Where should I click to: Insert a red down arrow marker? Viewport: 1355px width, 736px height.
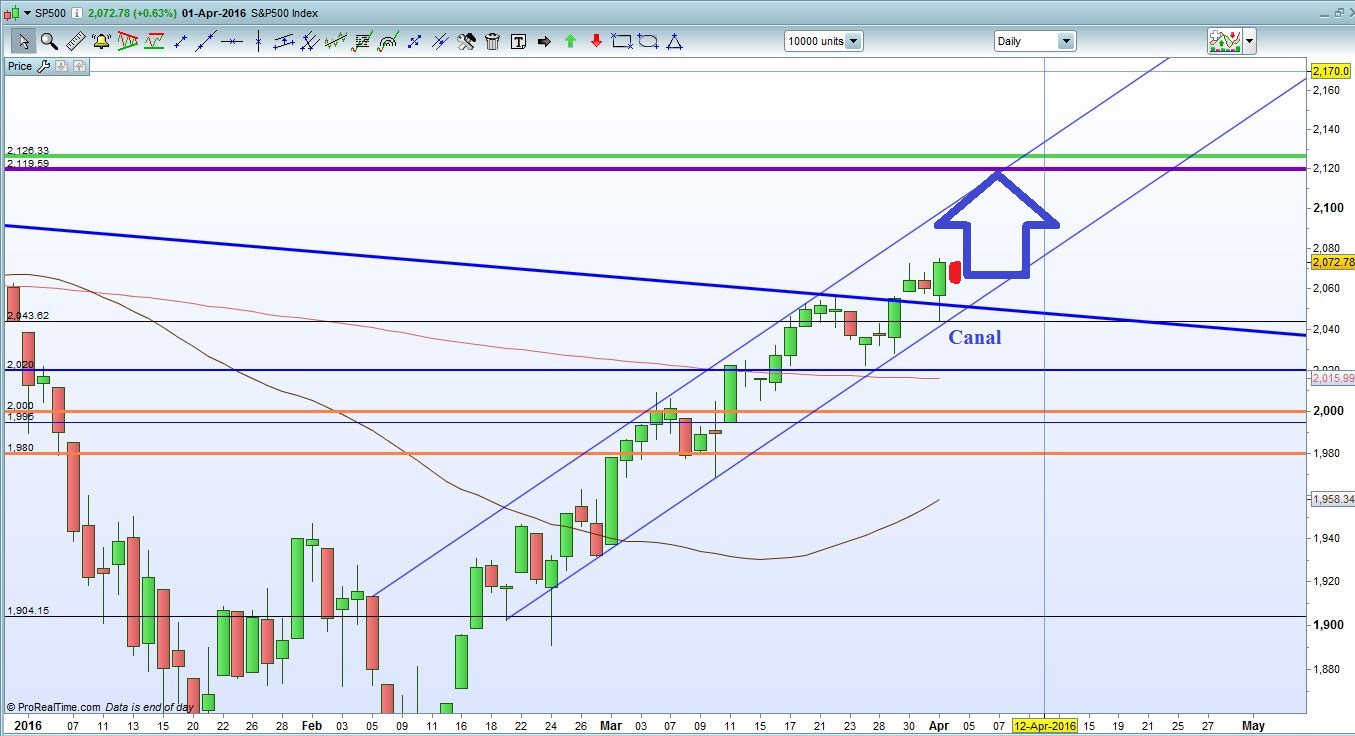tap(596, 41)
